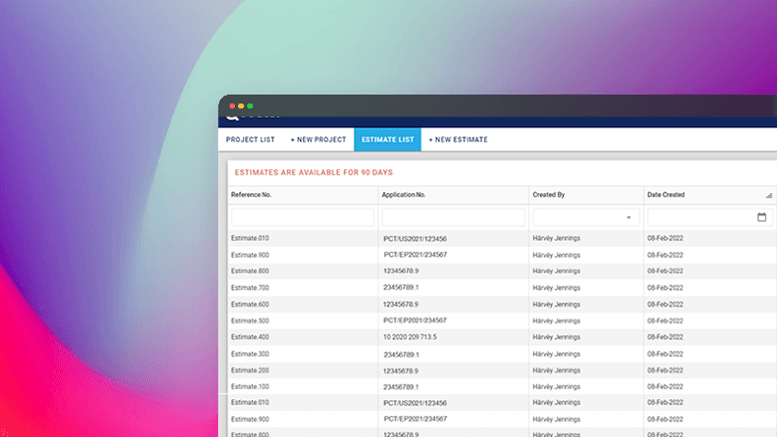777x437 pixels.
Task: Click the Date Created column header
Action: pyautogui.click(x=666, y=195)
